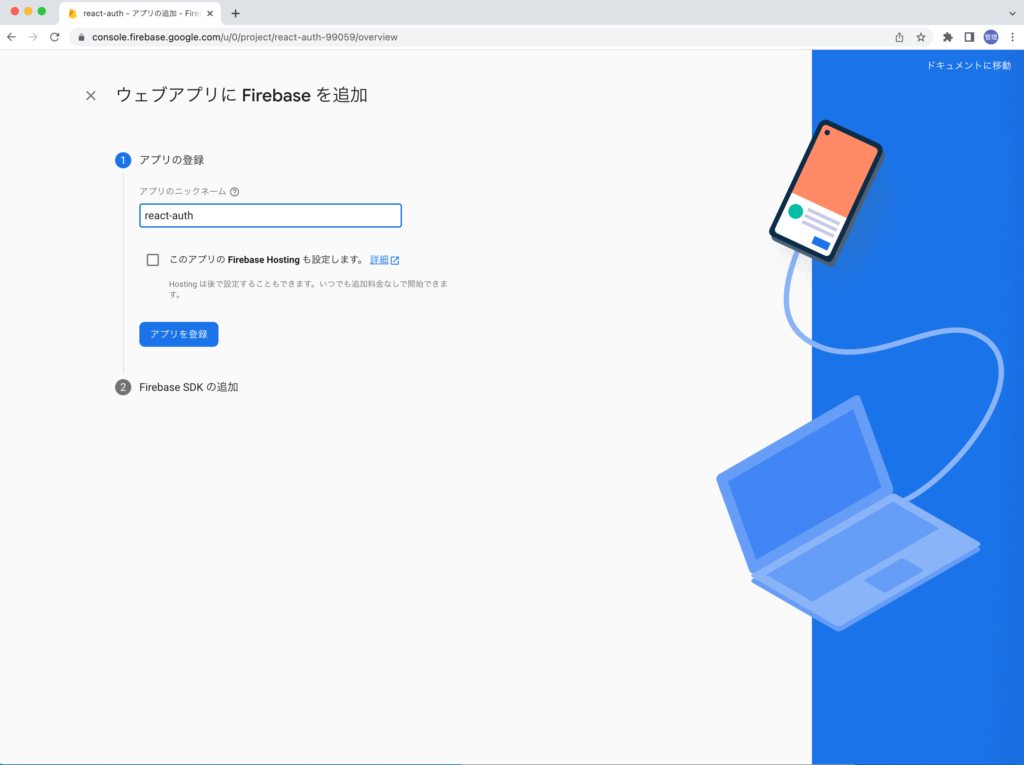Viewport: 1024px width, 765px height.
Task: Open the Chrome three-dot menu
Action: pos(1012,37)
